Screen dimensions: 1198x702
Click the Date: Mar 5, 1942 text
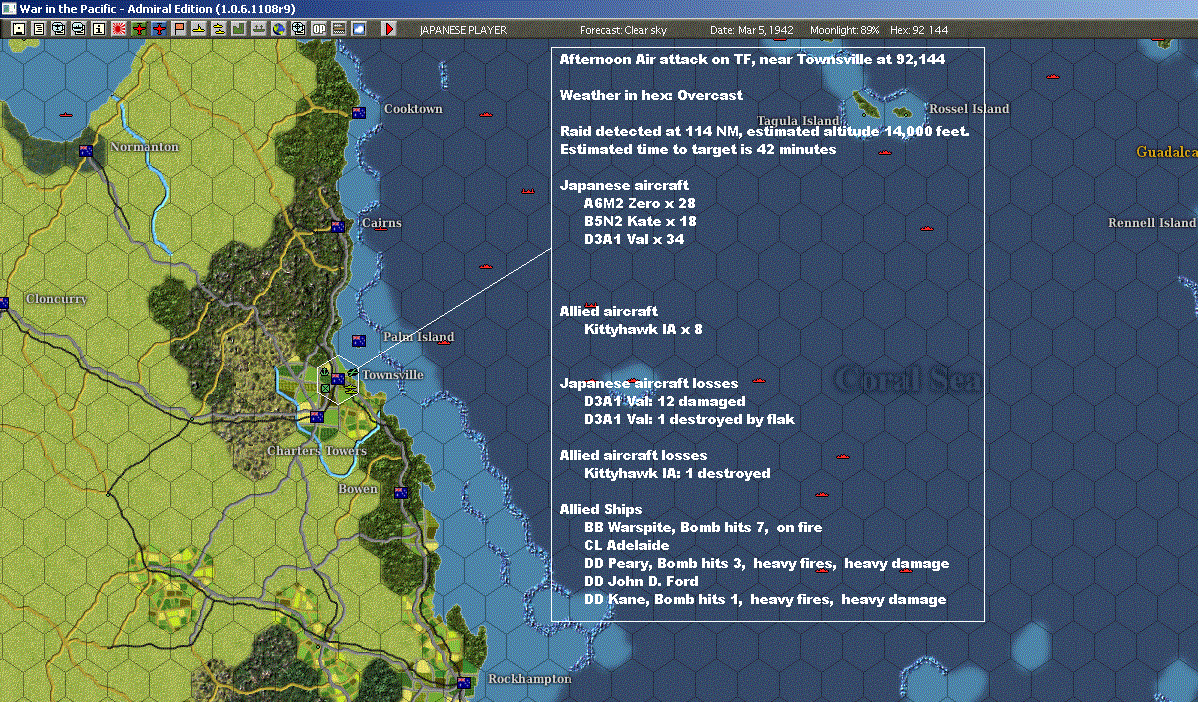coord(752,30)
